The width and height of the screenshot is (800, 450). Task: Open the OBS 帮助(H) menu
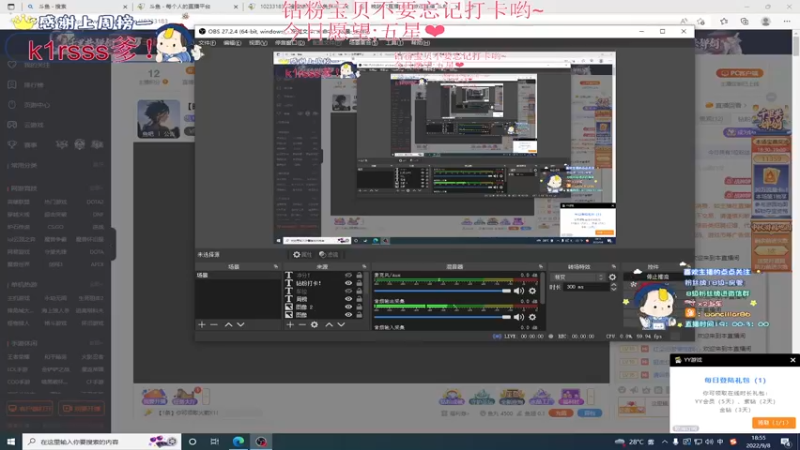coord(420,43)
